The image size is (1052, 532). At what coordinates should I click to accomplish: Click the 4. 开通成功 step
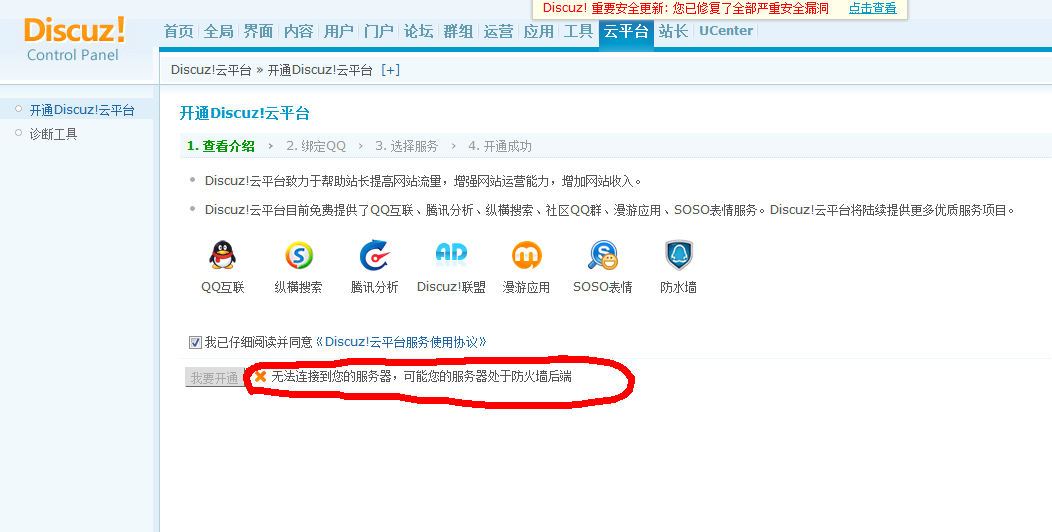tap(500, 146)
